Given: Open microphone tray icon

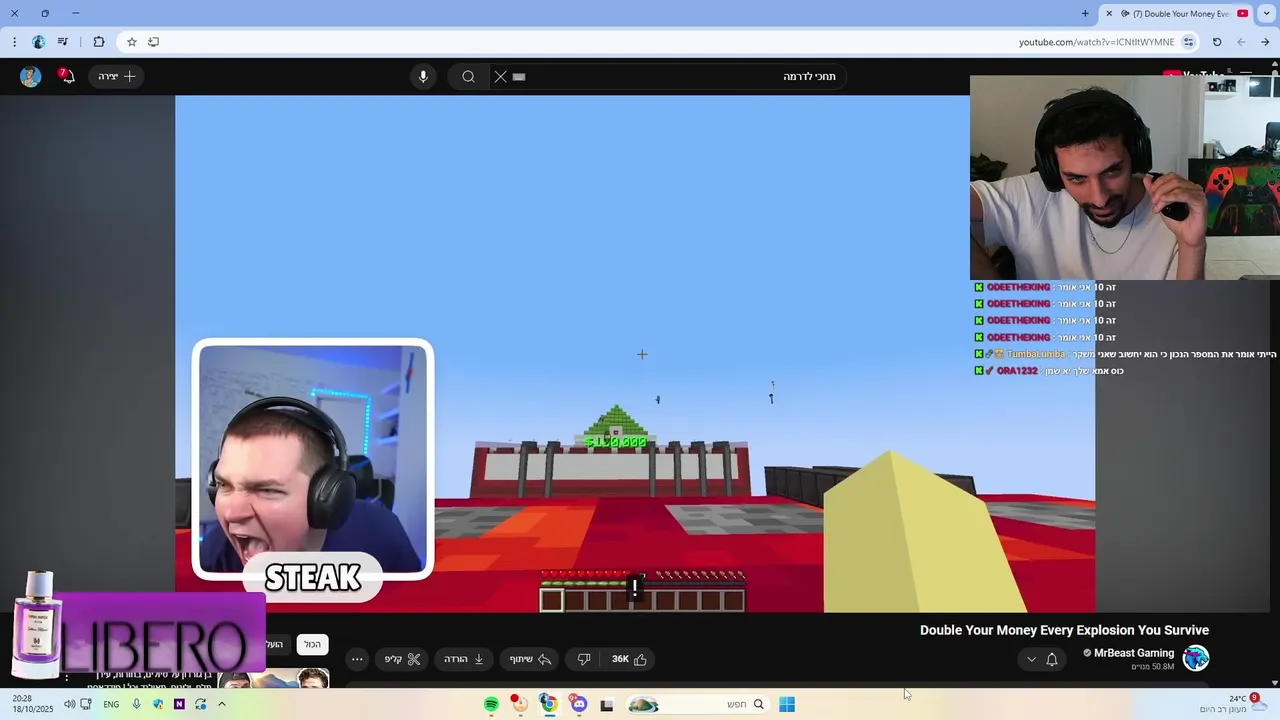Looking at the screenshot, I should tap(136, 704).
